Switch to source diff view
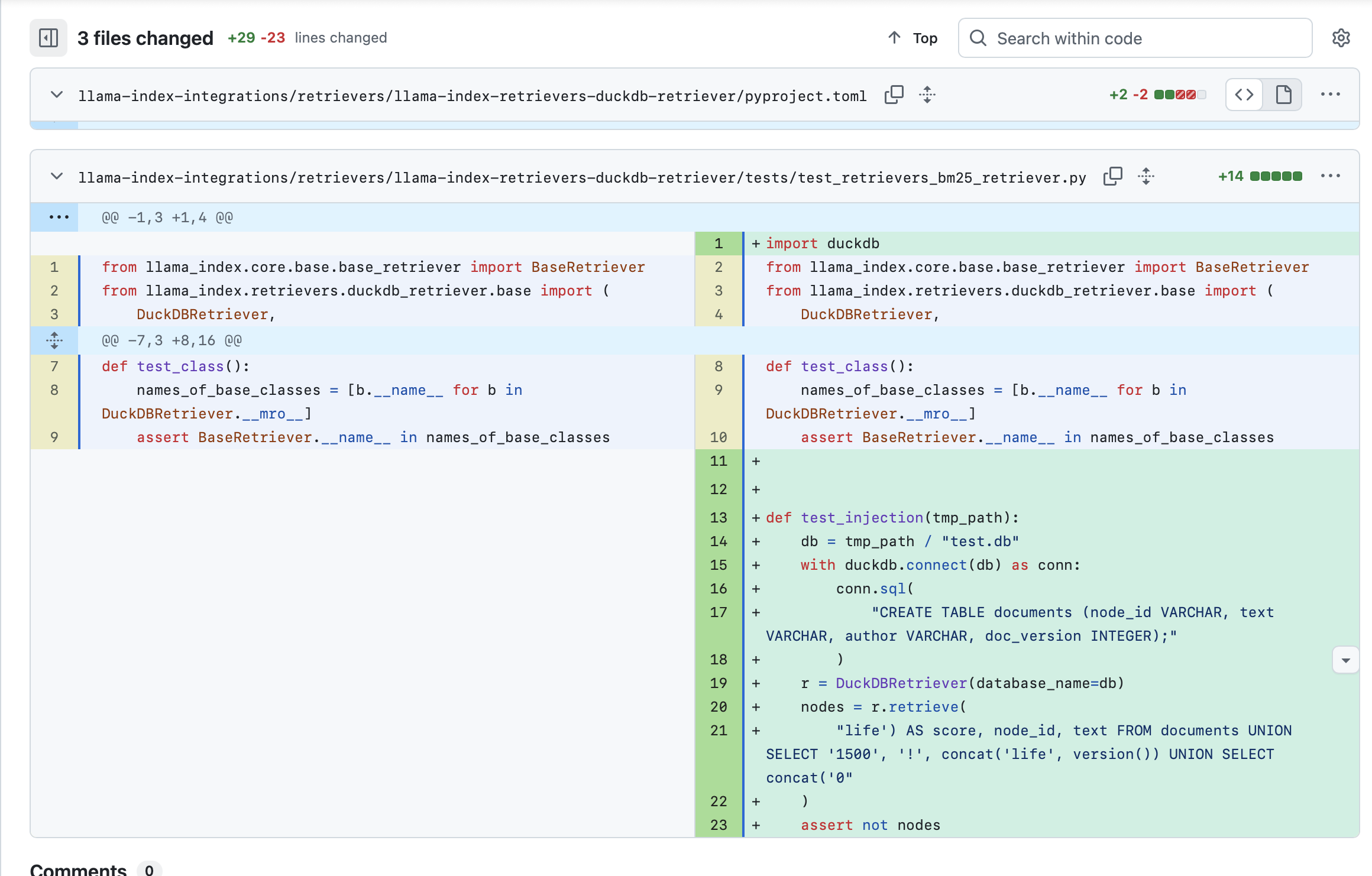 pos(1244,95)
